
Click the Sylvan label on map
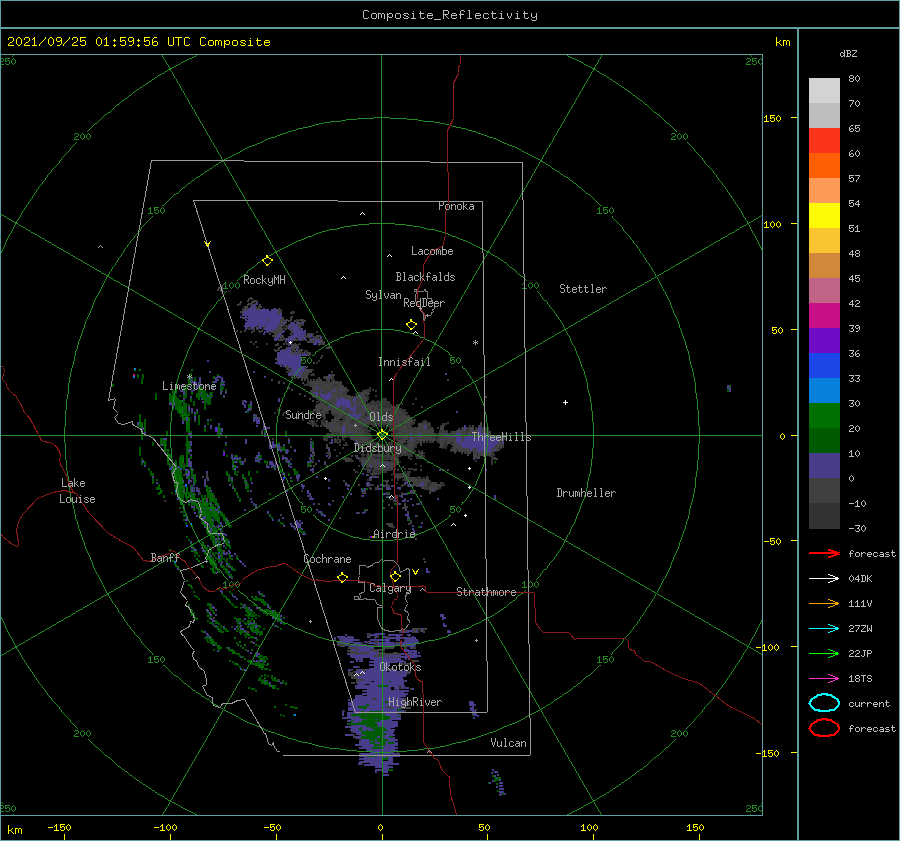[x=383, y=295]
